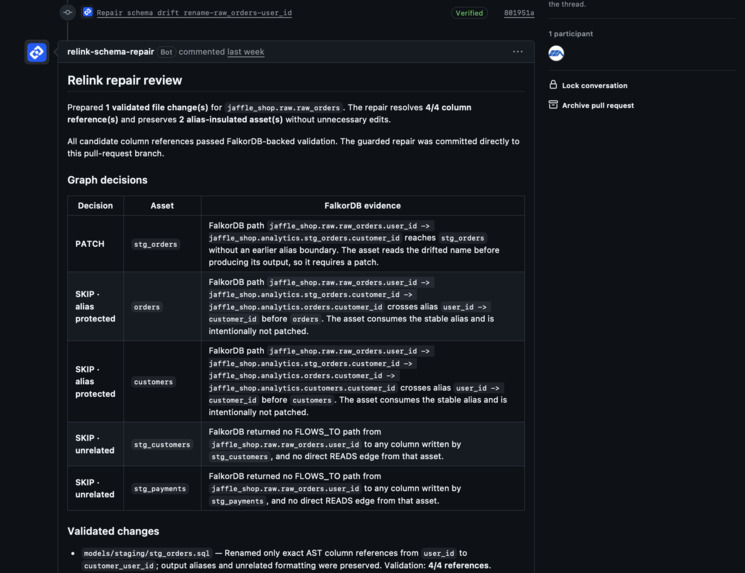Click jaffle_shop.raw.raw_orders code in summary paragraph
Image resolution: width=745 pixels, height=573 pixels.
[x=284, y=108]
